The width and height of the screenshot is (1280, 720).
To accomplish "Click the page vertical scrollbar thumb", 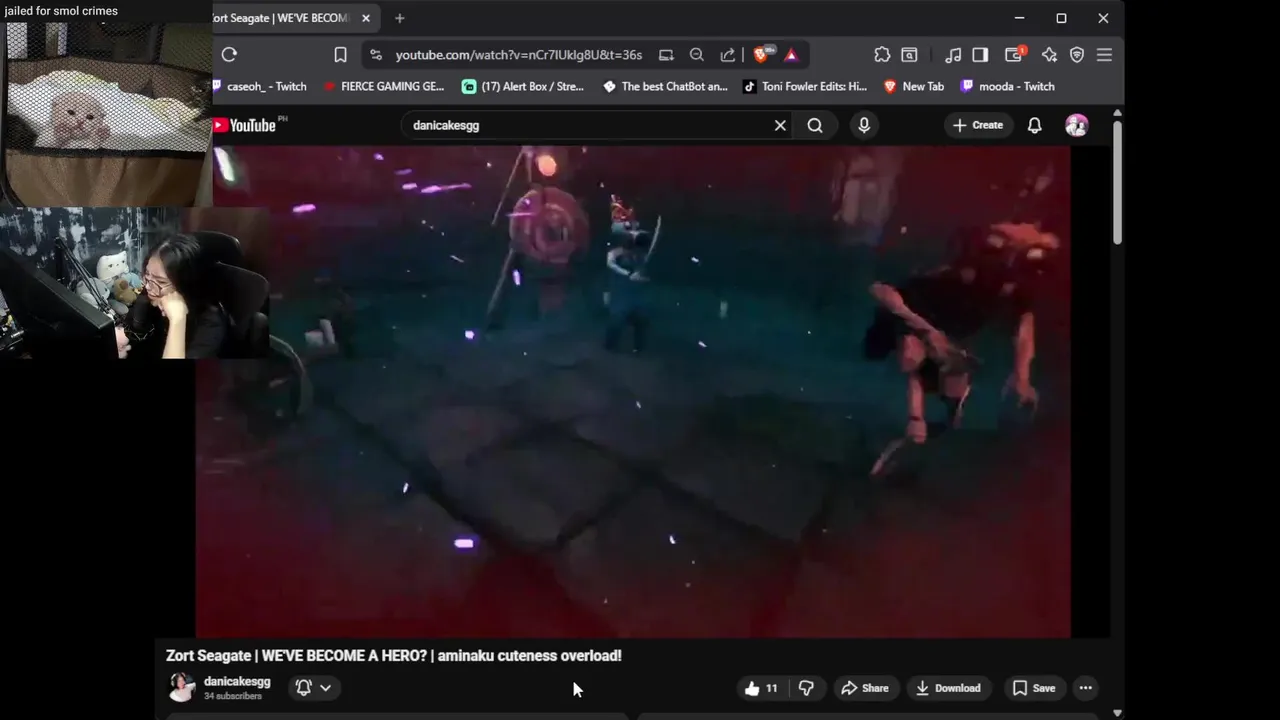I will [x=1117, y=182].
